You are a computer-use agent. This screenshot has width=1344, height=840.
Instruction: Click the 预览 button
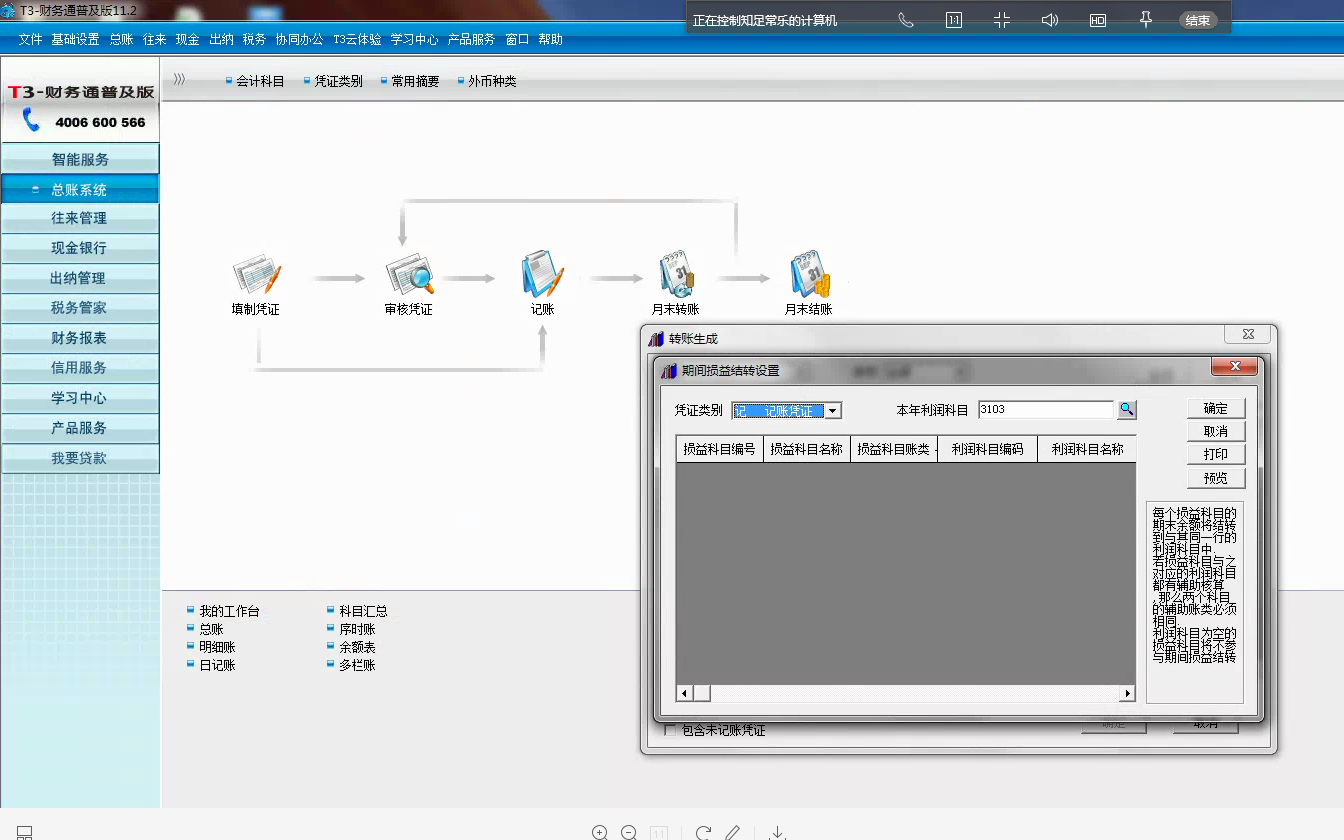(x=1216, y=478)
